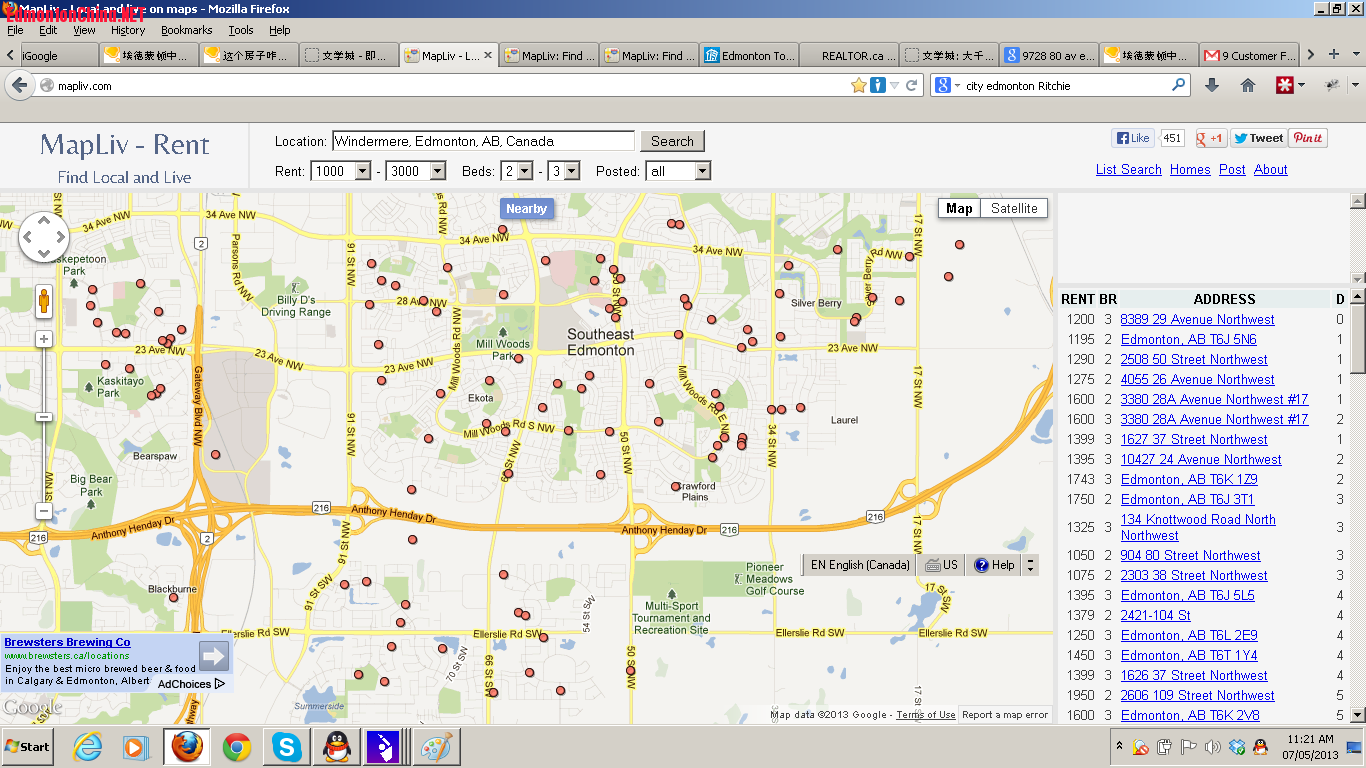Open Paint palette app in taskbar

coord(434,747)
